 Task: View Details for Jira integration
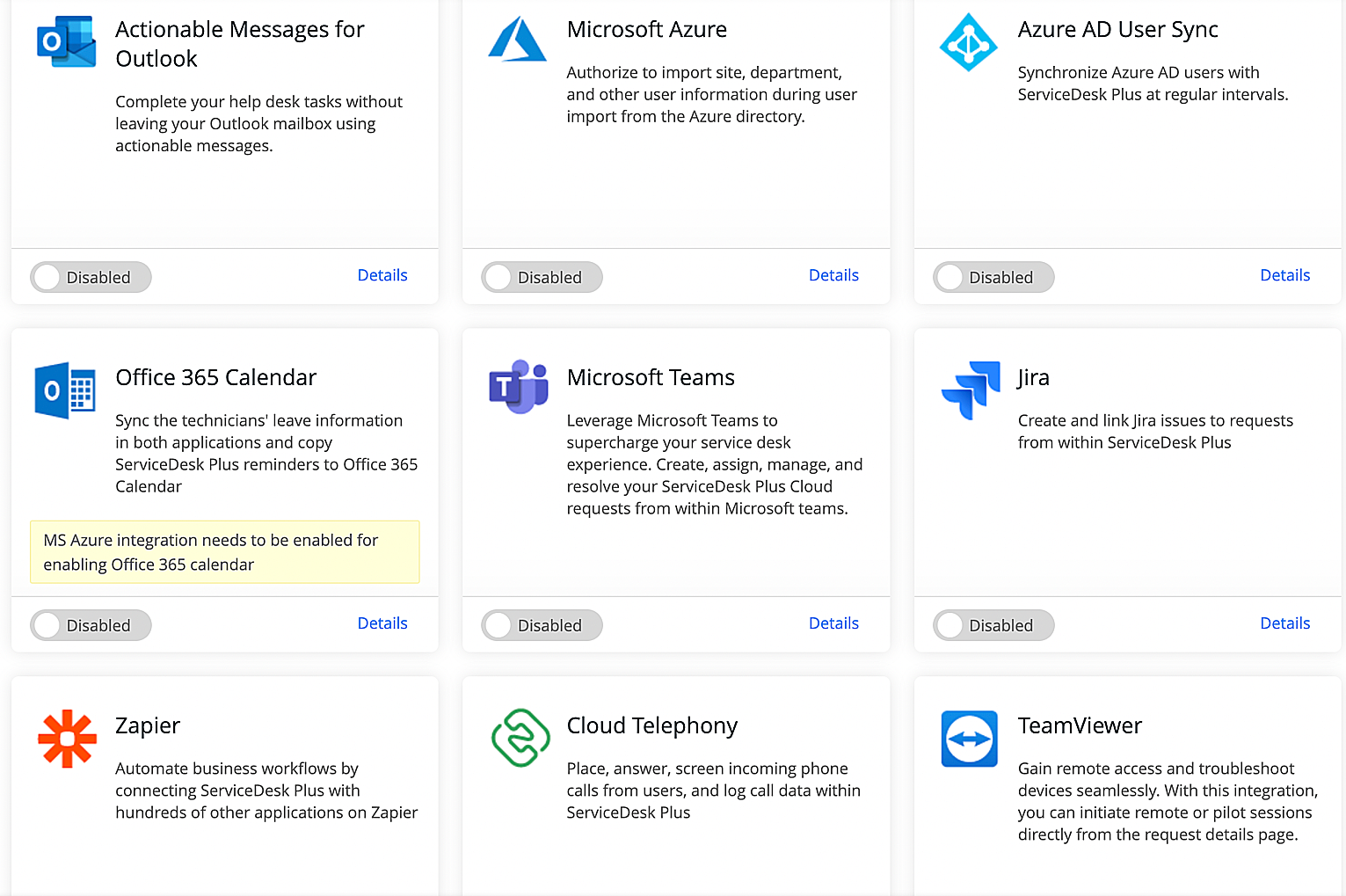1284,623
